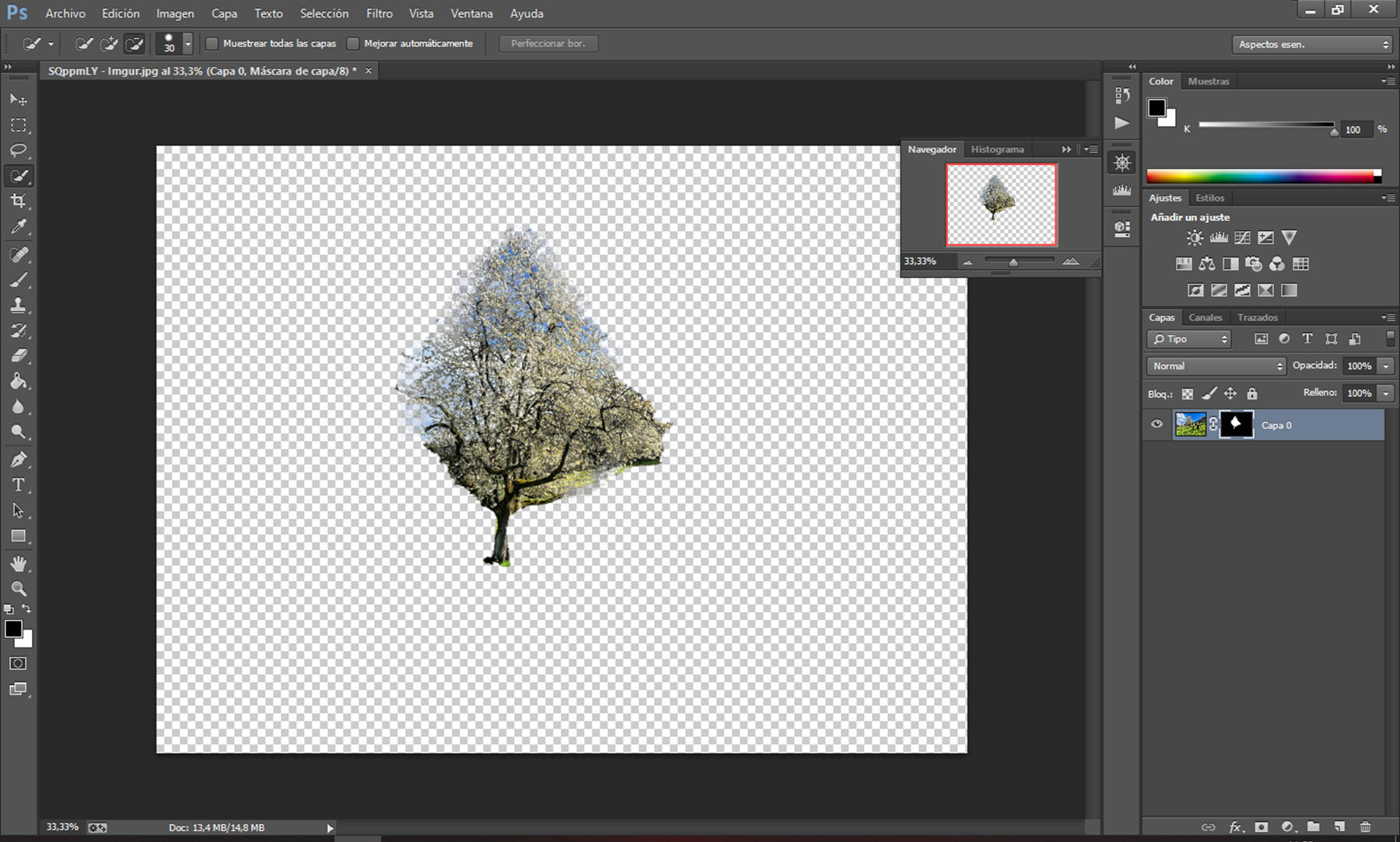Screen dimensions: 1400x842
Task: Toggle Quick Mask mode
Action: click(x=18, y=663)
